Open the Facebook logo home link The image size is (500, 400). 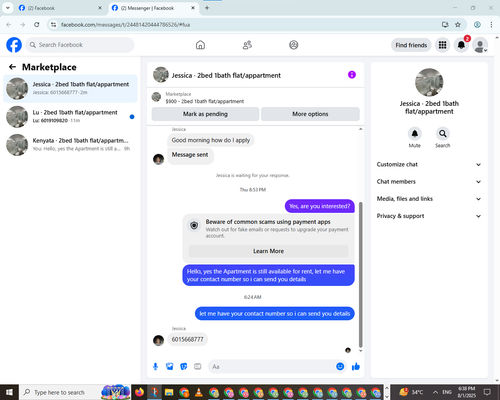(14, 45)
